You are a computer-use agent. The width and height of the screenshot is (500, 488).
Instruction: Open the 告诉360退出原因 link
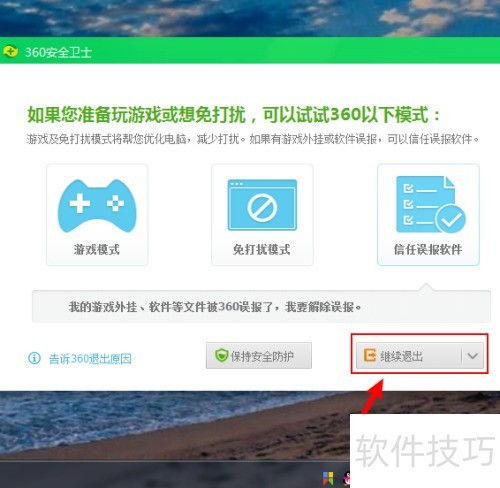tap(90, 359)
